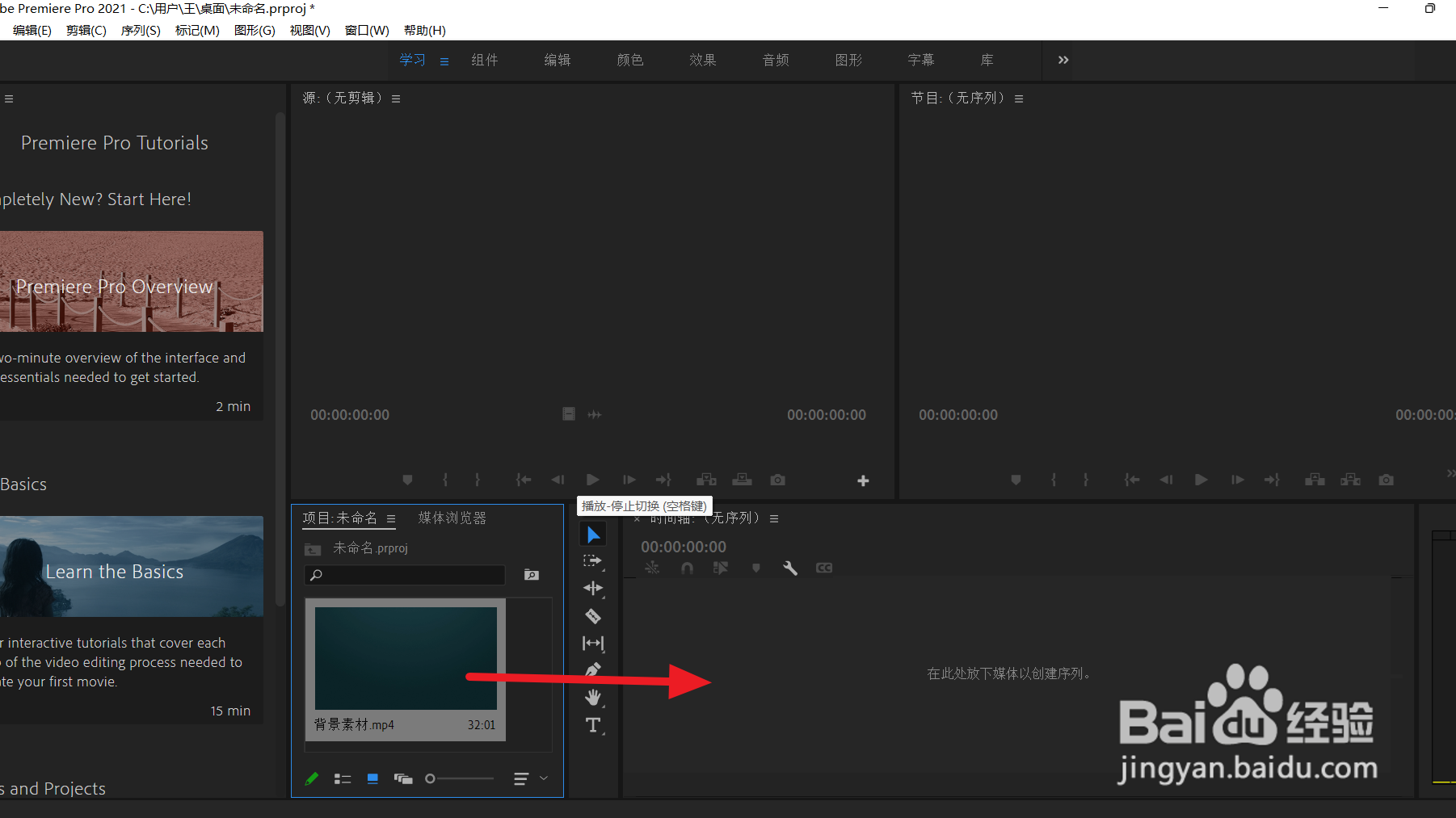Screen dimensions: 1456x818
Task: Step forward one frame in source monitor
Action: tap(629, 480)
